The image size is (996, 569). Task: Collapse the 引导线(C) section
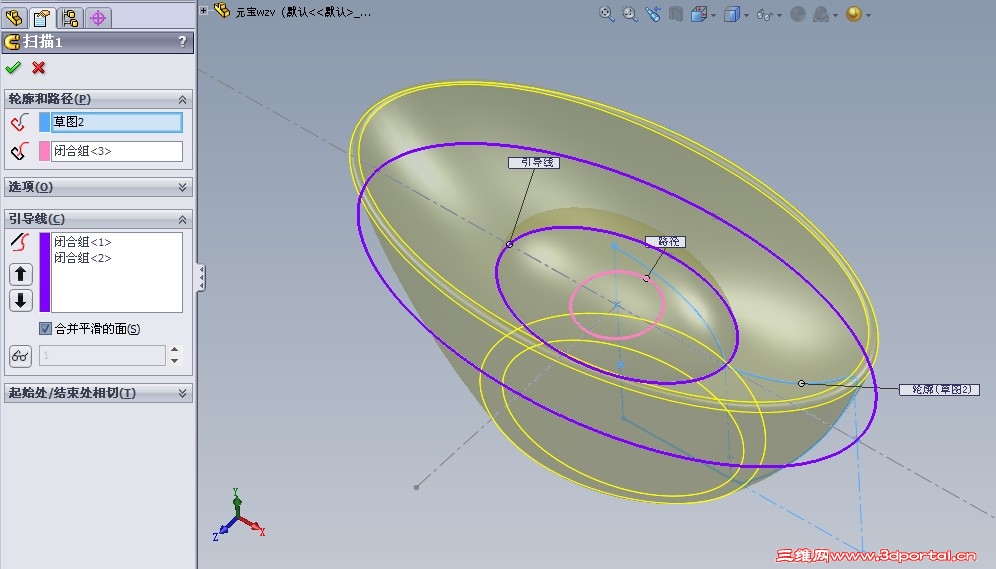pos(182,219)
